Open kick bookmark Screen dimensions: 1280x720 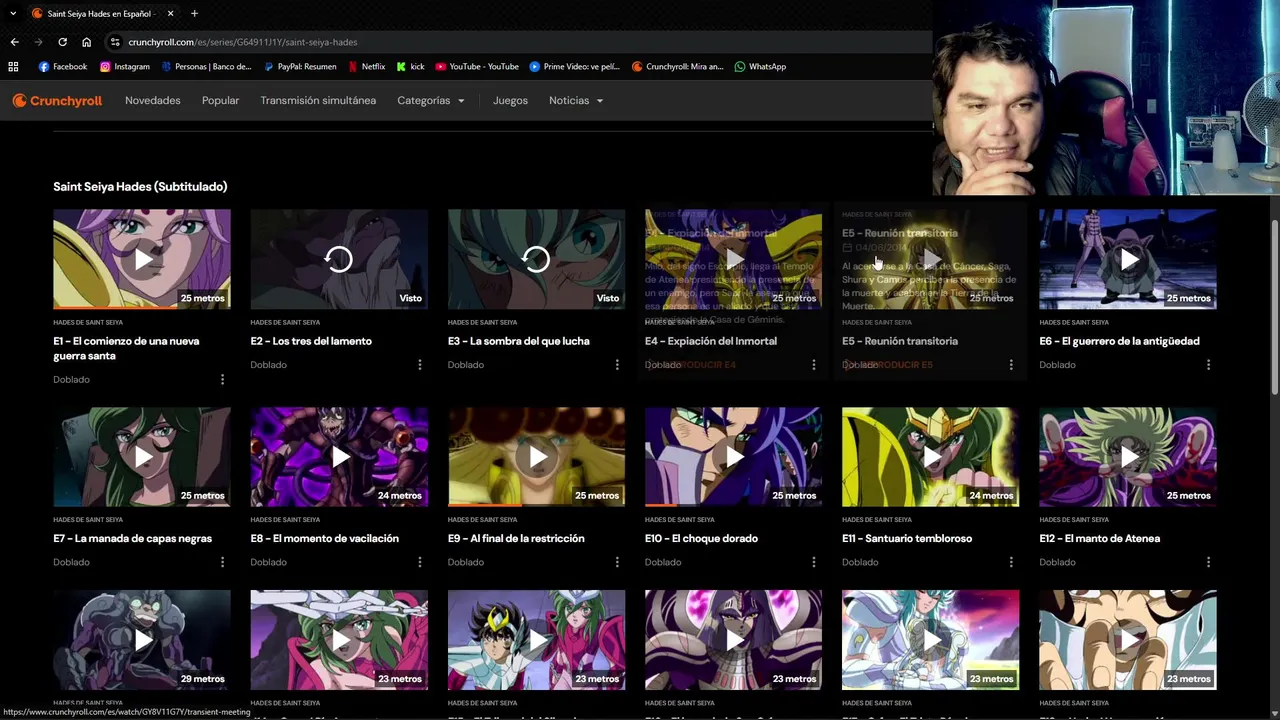pyautogui.click(x=411, y=67)
